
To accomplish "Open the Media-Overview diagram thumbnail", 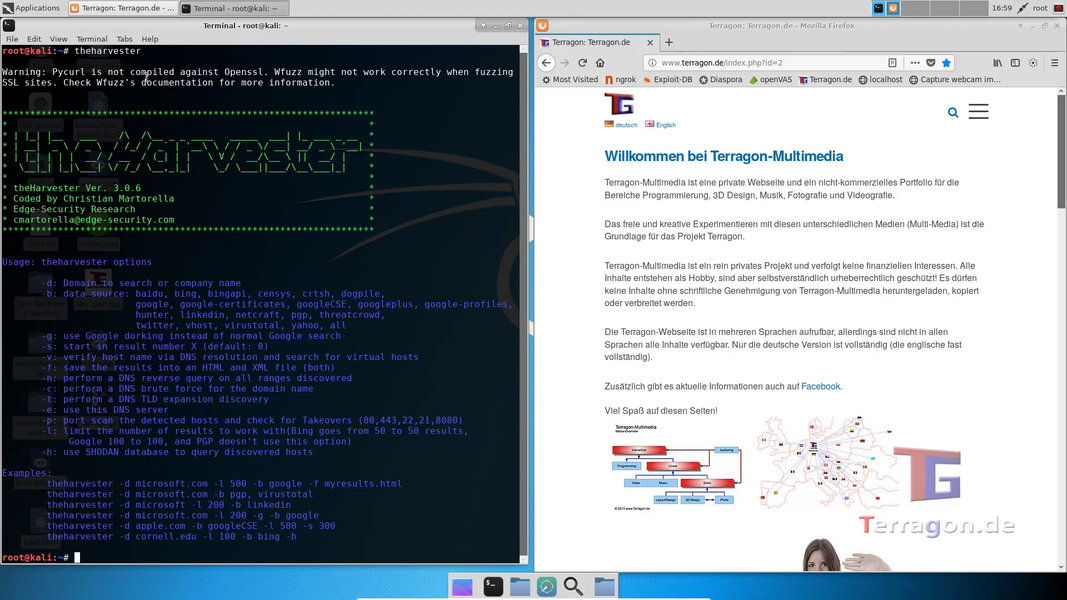I will click(x=676, y=467).
